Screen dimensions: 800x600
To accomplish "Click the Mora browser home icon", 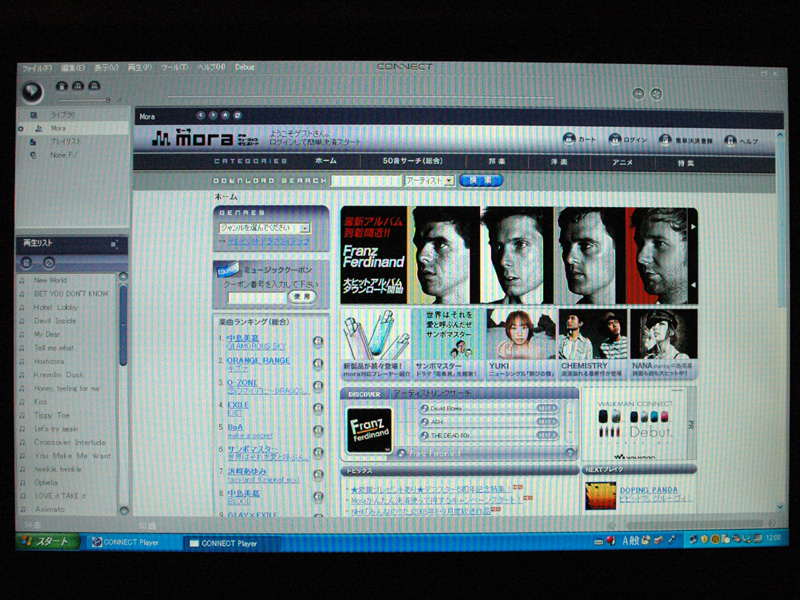I will tap(225, 115).
